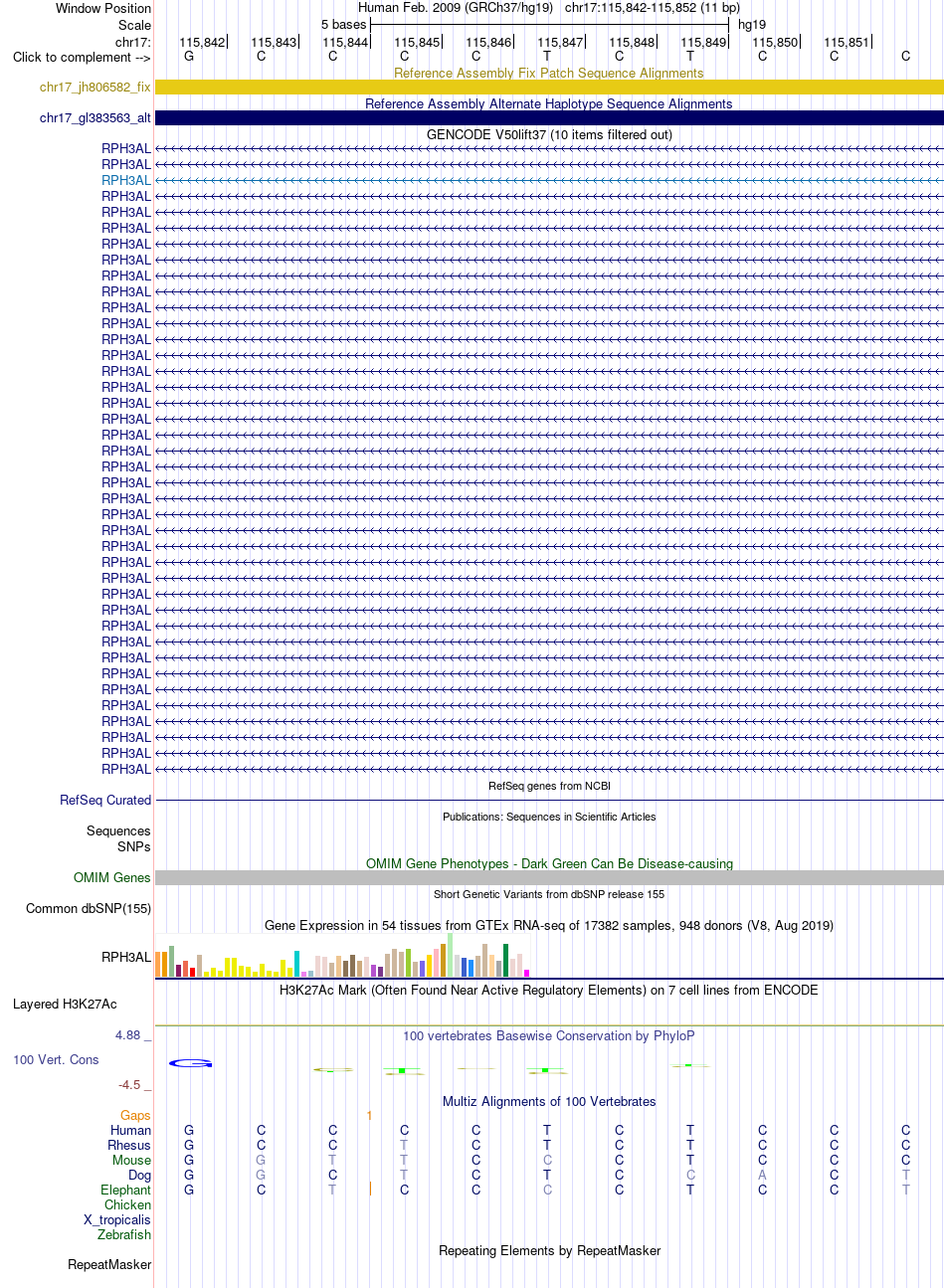945x1288 pixels.
Task: Click the 'Elephant' alignment row label
Action: pyautogui.click(x=125, y=1190)
